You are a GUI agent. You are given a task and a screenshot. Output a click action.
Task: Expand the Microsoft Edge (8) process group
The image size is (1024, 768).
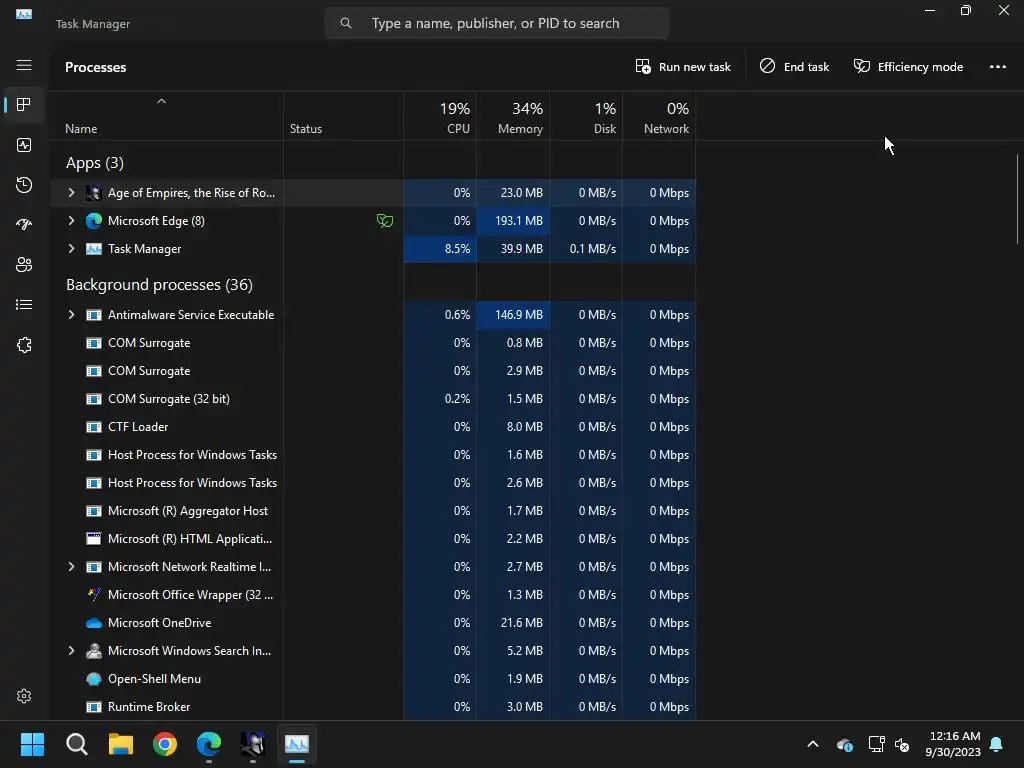tap(71, 221)
